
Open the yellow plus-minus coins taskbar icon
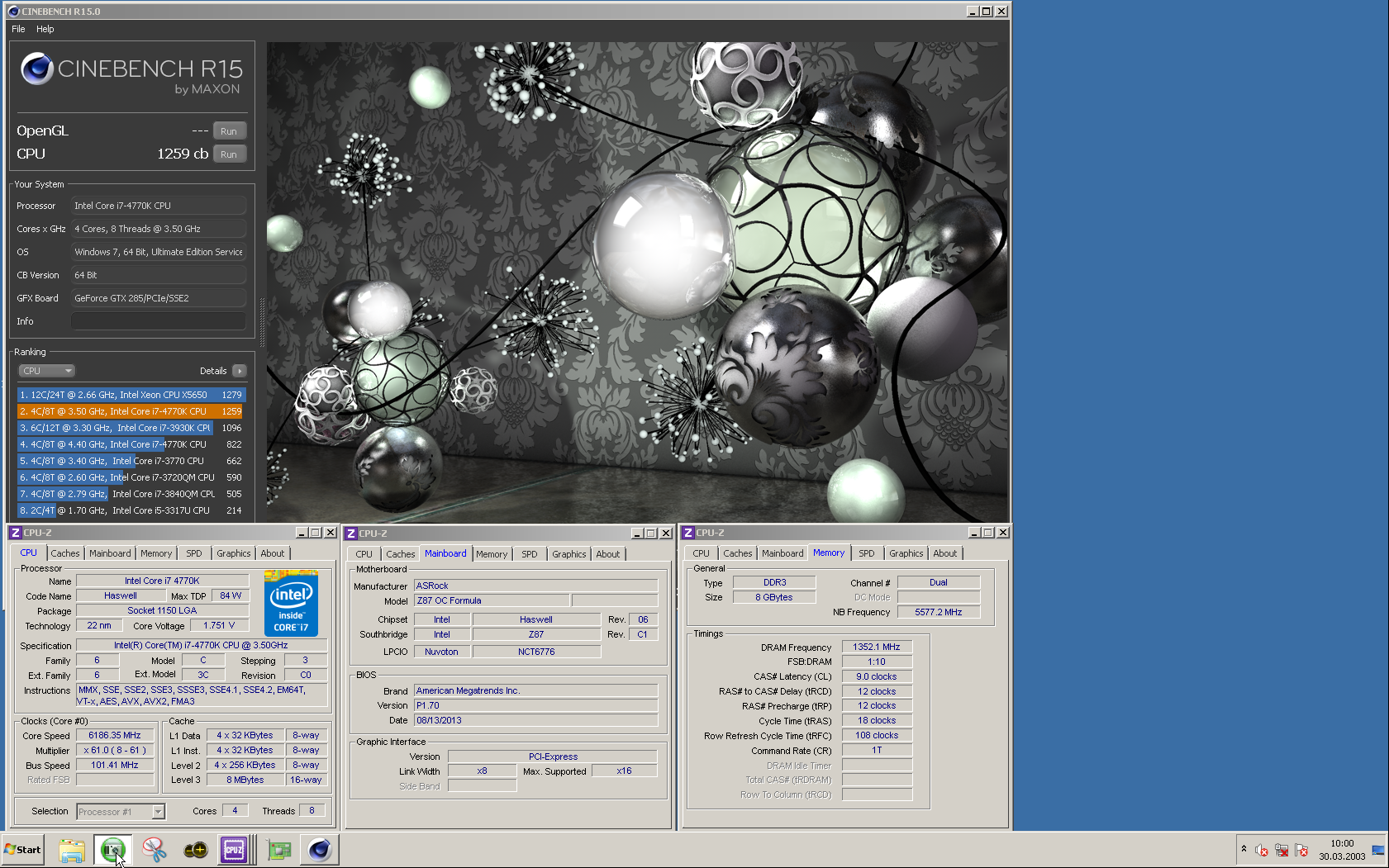pos(196,850)
